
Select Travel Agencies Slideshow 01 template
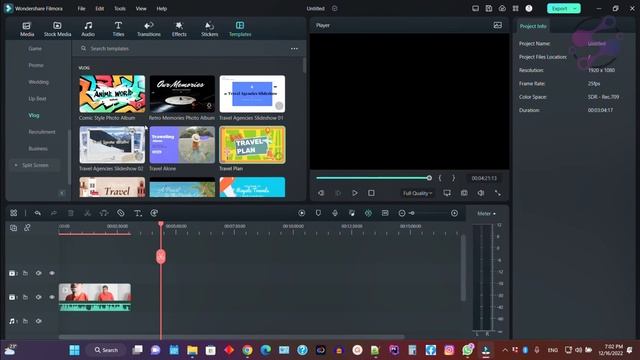click(252, 94)
